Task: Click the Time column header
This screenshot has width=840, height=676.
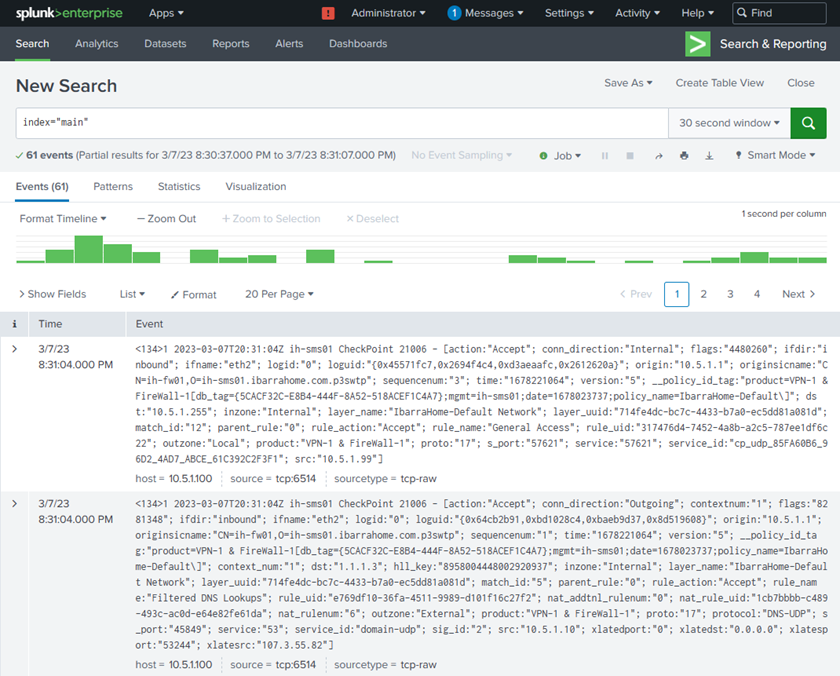Action: pyautogui.click(x=50, y=324)
